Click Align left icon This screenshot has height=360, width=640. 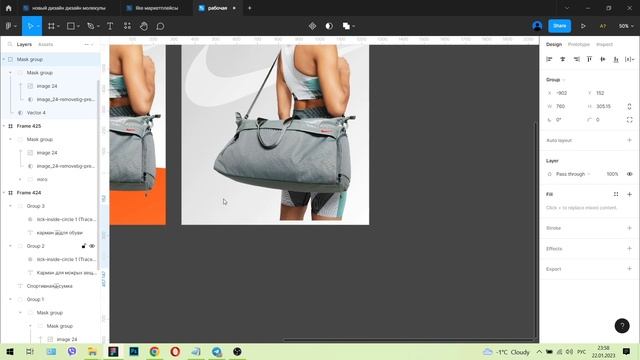pos(549,59)
